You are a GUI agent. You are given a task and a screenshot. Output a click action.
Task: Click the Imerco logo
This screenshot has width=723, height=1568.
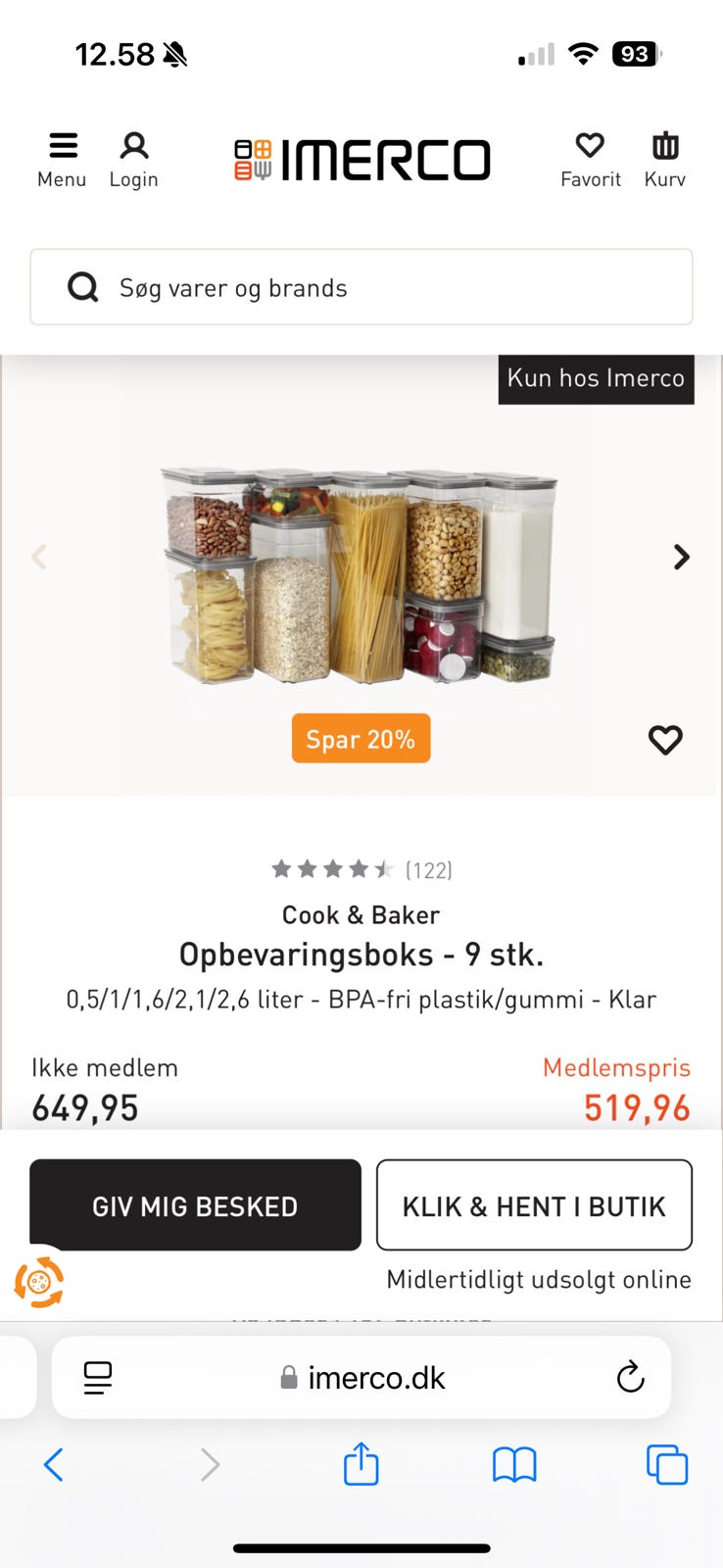pos(361,160)
